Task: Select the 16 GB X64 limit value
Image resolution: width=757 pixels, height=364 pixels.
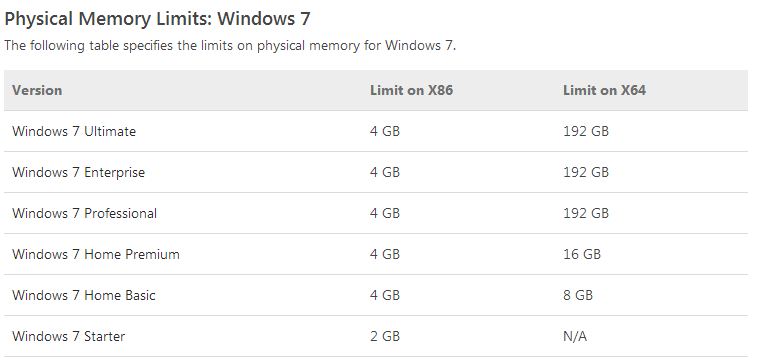Action: (x=582, y=254)
